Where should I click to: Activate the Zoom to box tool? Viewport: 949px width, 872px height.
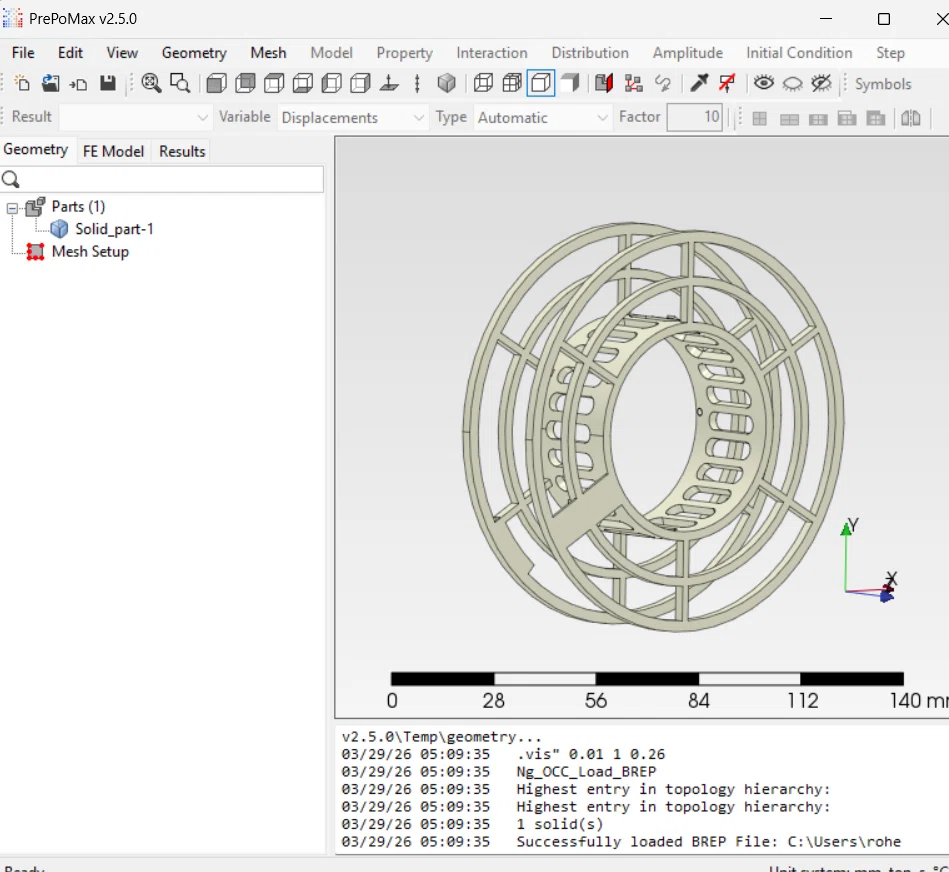point(180,83)
